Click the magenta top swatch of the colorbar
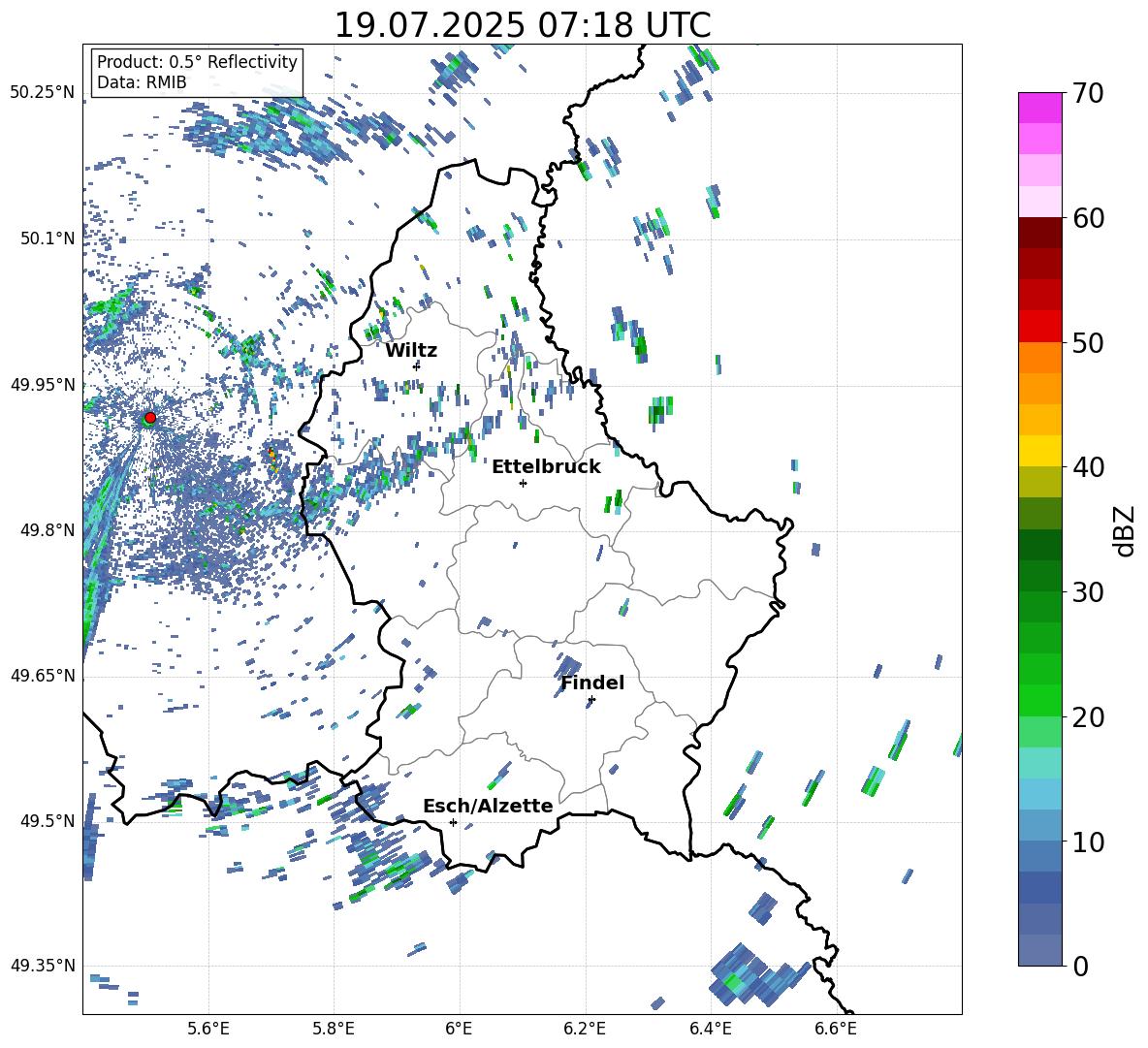The width and height of the screenshot is (1148, 1048). point(1039,108)
